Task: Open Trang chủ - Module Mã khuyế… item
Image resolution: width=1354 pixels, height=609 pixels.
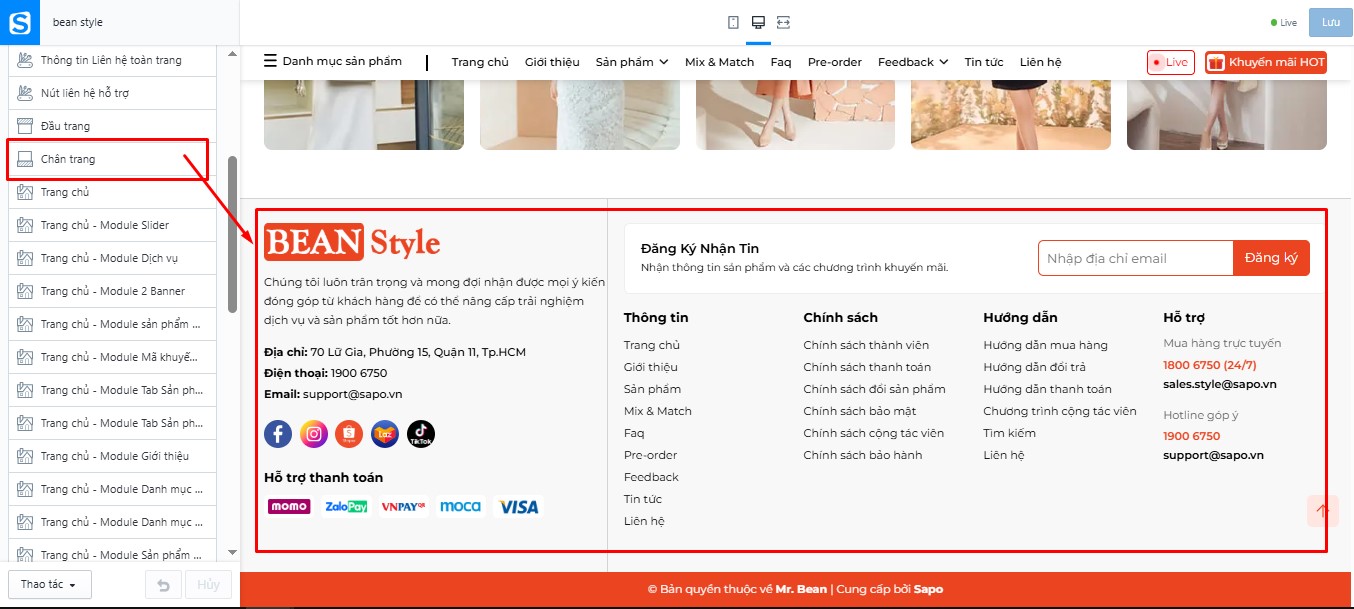Action: coord(112,357)
